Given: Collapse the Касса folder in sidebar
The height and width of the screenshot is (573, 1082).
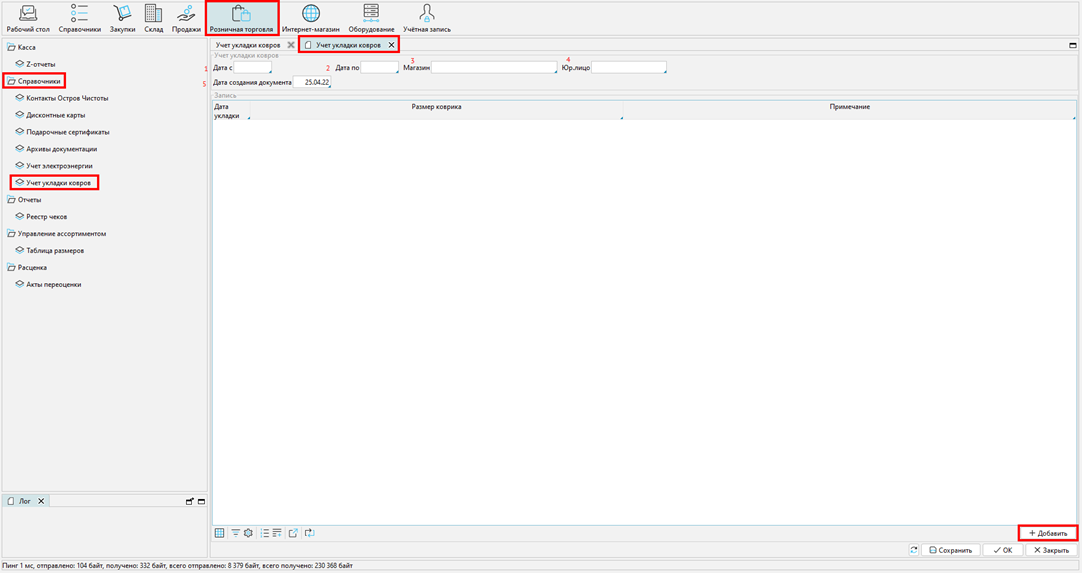Looking at the screenshot, I should (x=12, y=48).
